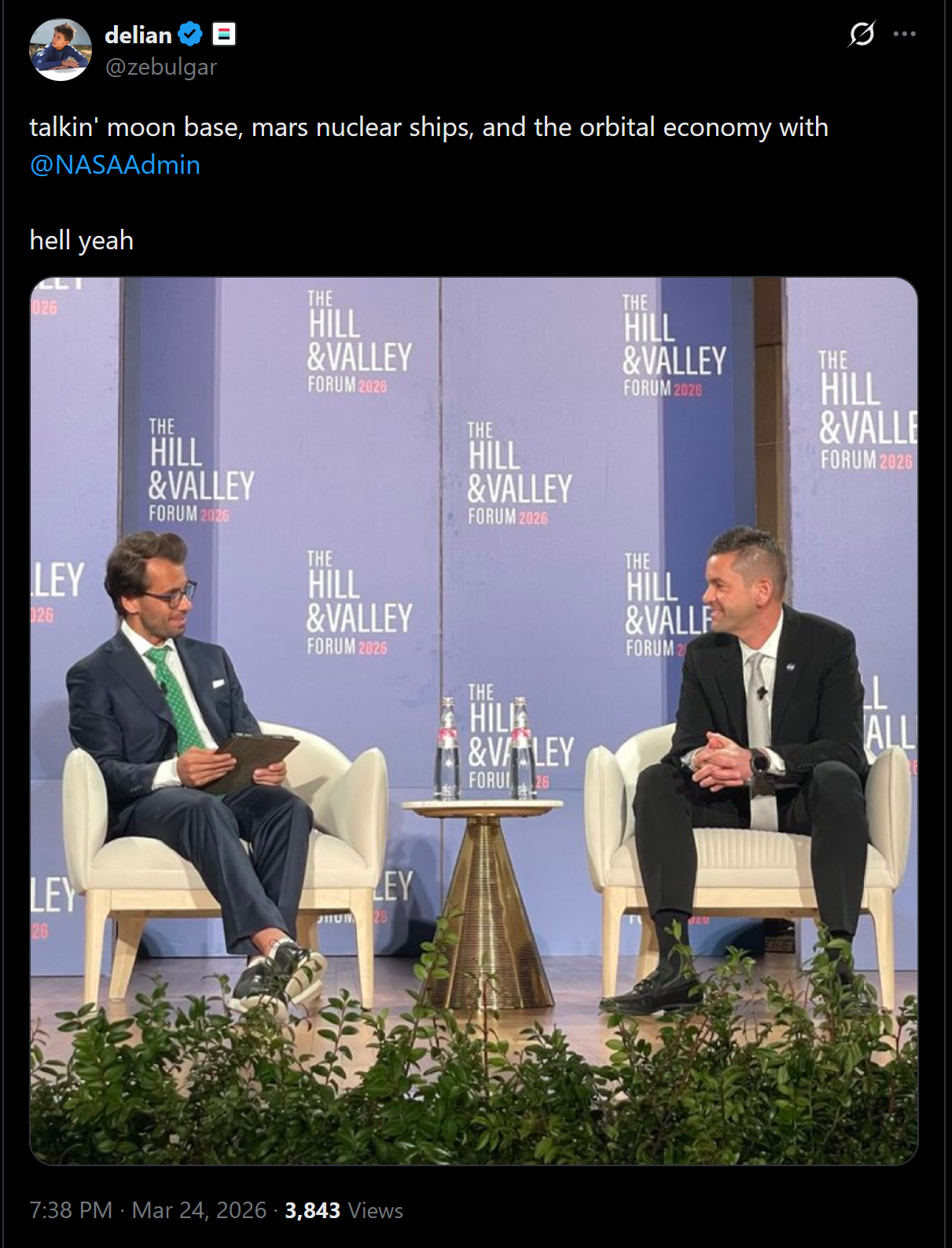Screen dimensions: 952x1248
Task: Click the top center Hill & Valley logo
Action: pyautogui.click(x=359, y=342)
